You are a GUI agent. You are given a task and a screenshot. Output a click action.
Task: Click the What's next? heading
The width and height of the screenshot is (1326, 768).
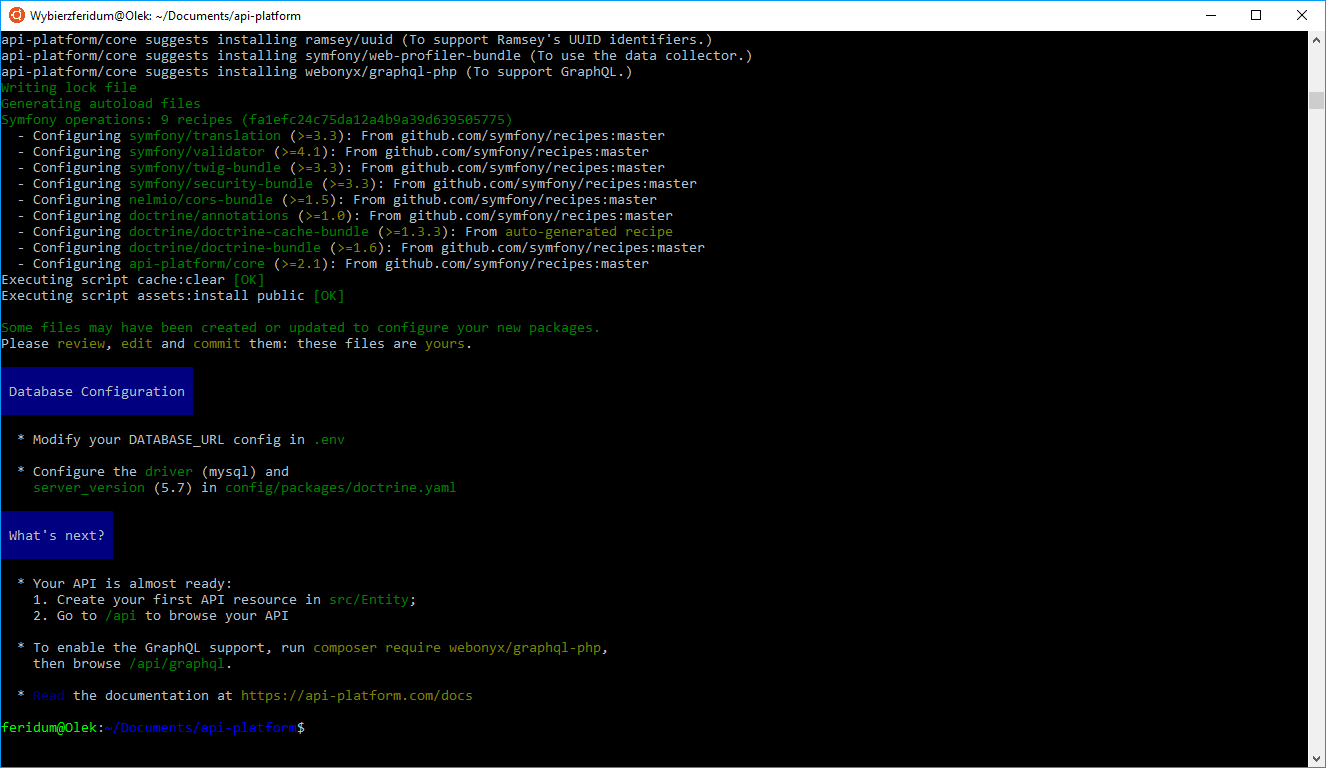click(x=56, y=535)
